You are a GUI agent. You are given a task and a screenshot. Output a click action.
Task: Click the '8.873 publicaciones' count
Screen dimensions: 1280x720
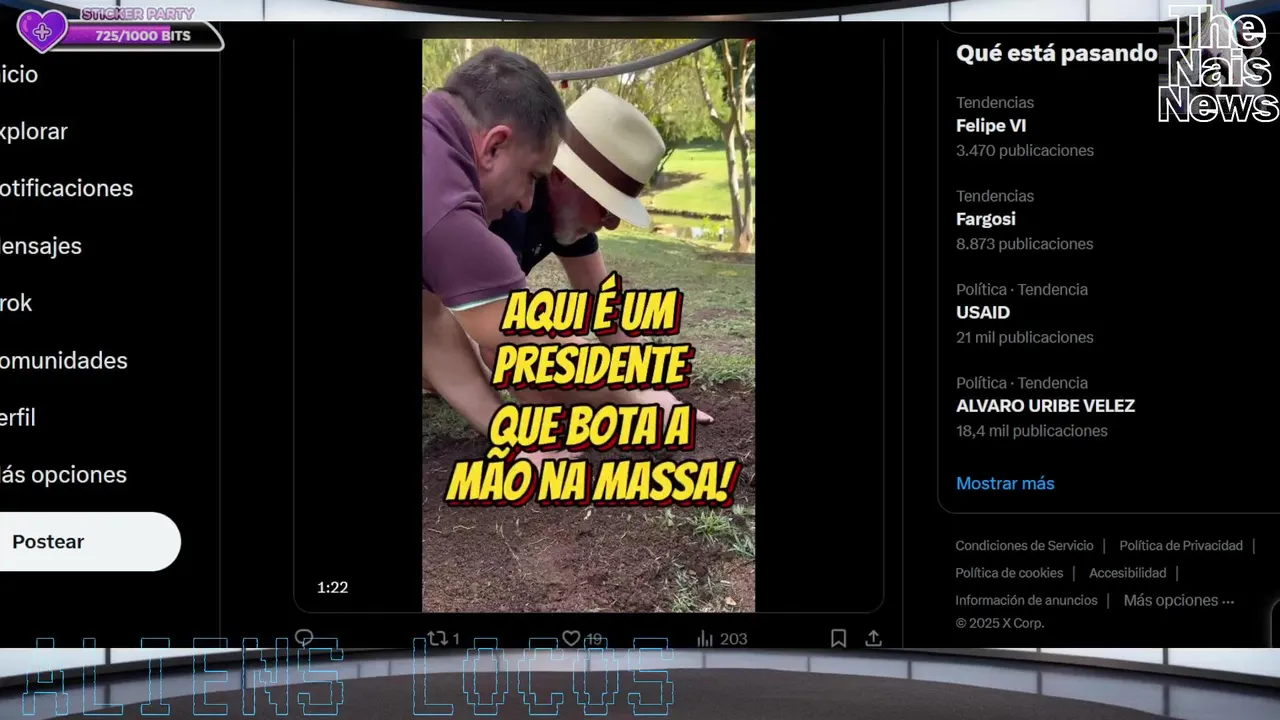[1024, 244]
